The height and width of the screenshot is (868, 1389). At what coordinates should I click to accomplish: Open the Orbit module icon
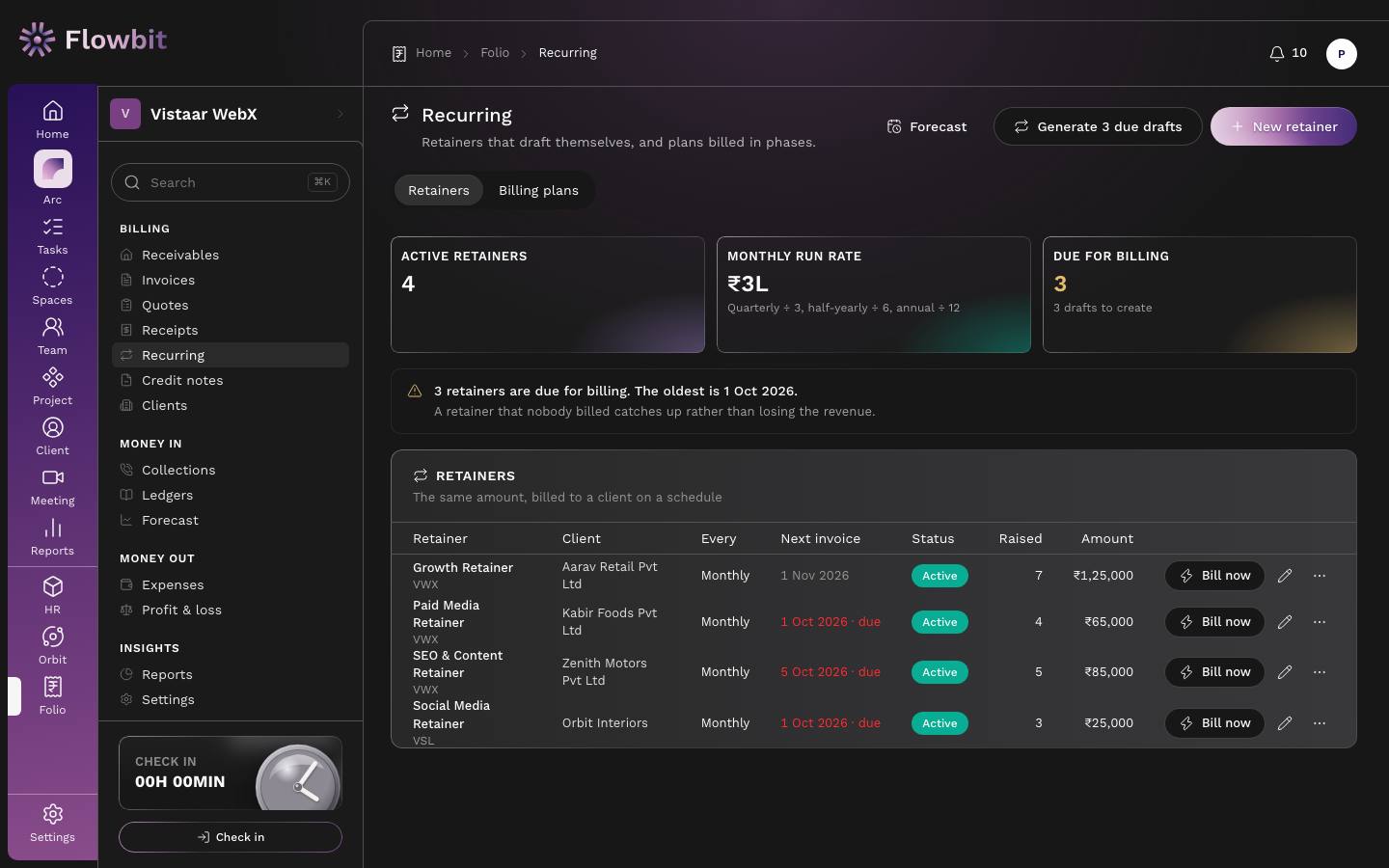tap(53, 646)
